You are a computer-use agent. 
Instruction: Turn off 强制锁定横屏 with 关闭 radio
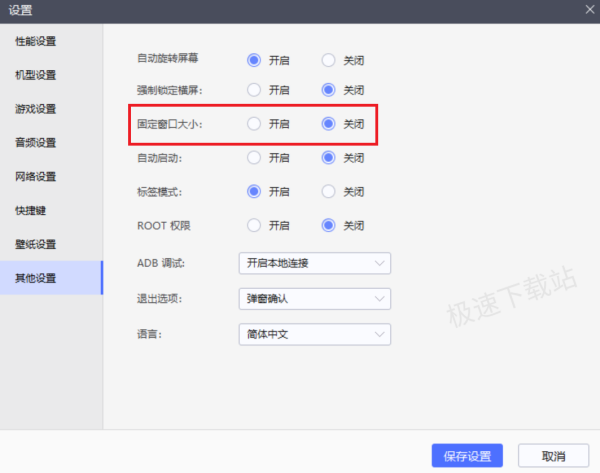click(328, 90)
